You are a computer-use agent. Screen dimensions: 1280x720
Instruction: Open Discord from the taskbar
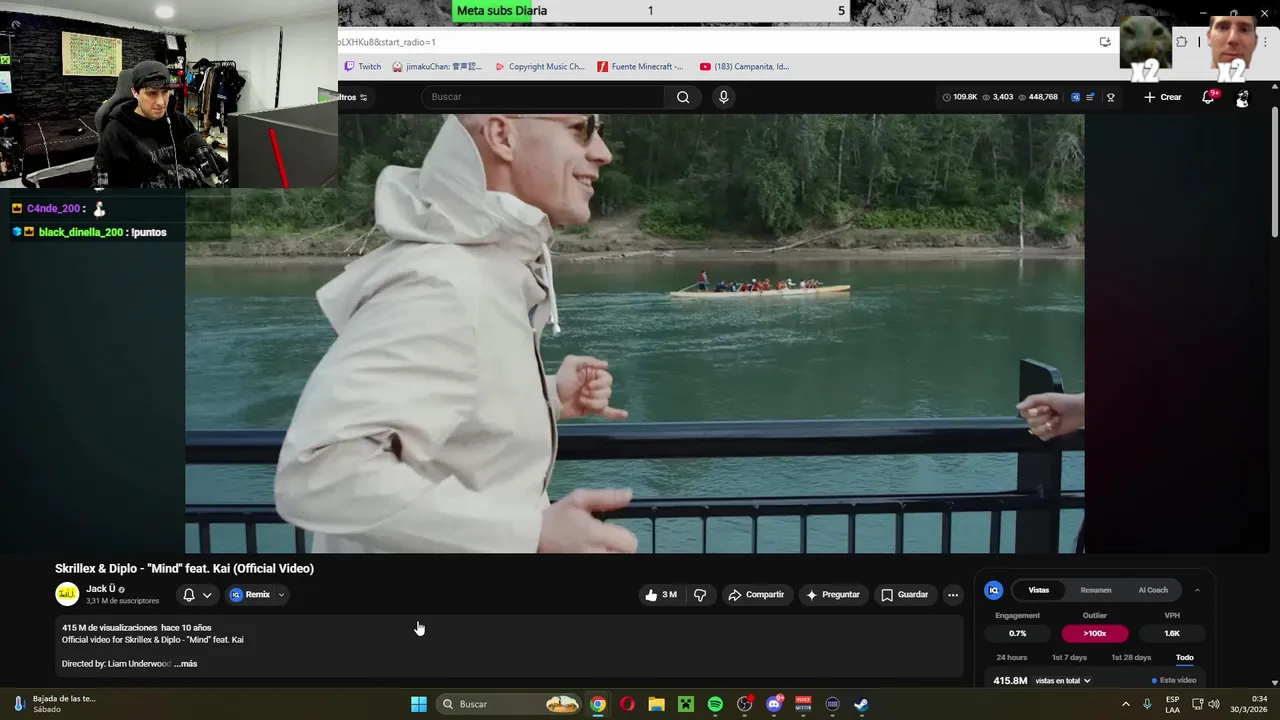tap(774, 704)
